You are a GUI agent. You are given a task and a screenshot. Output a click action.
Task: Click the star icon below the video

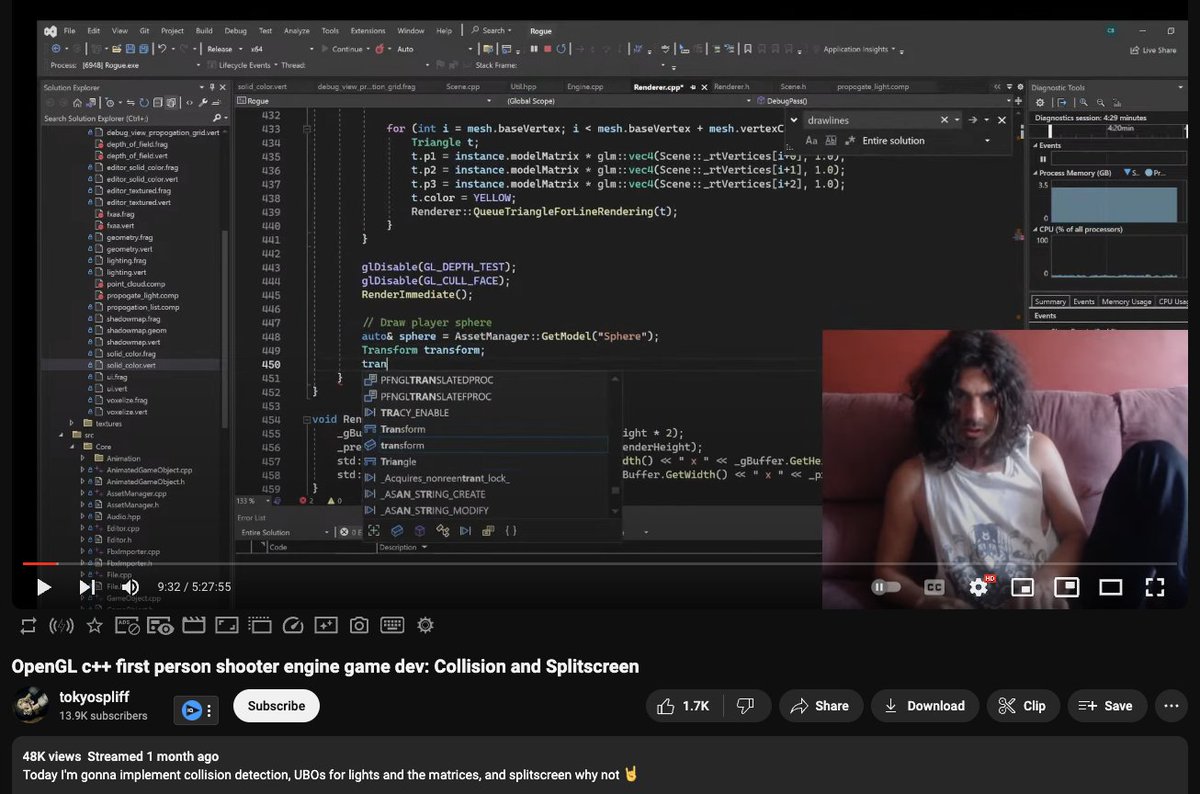click(94, 626)
